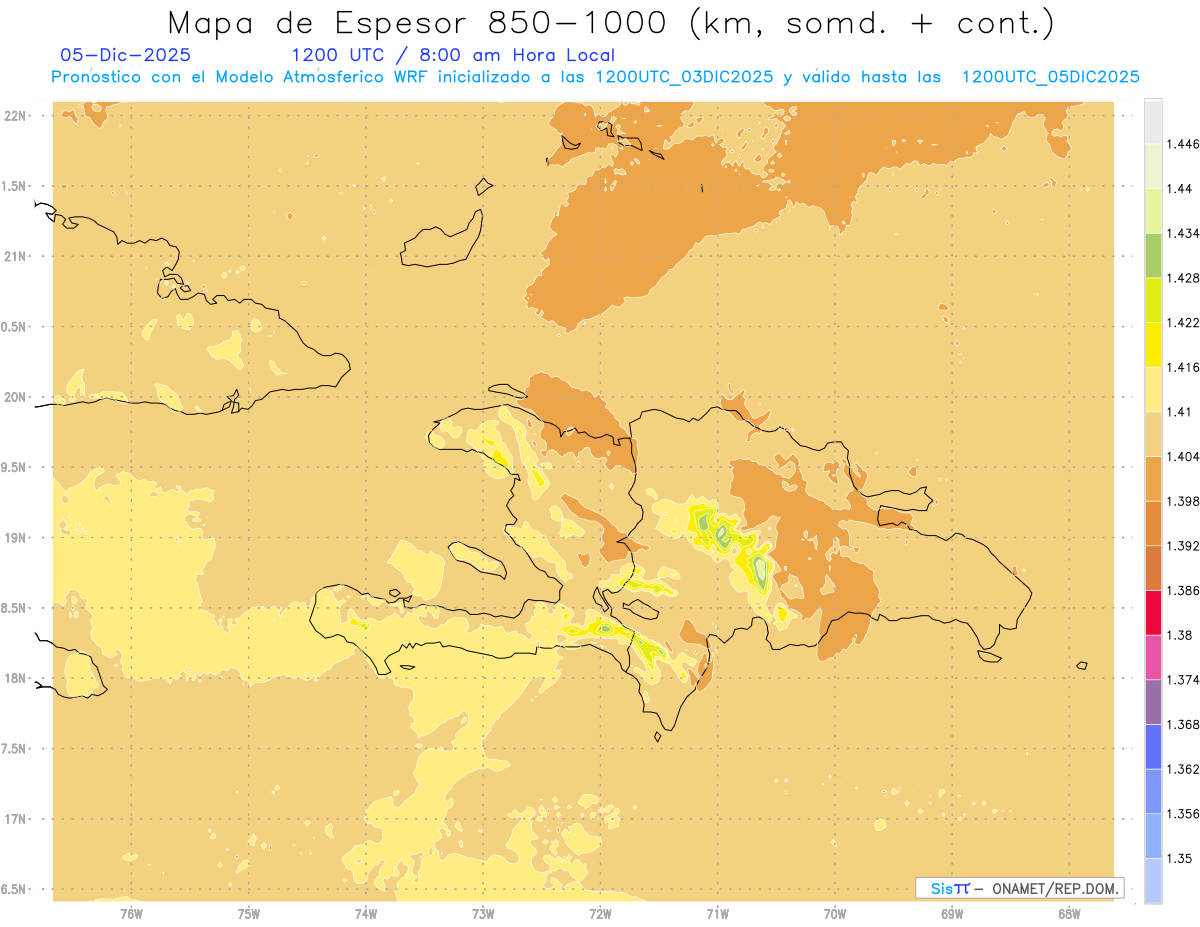1200x927 pixels.
Task: Click the longitude axis label "71W"
Action: click(x=717, y=913)
